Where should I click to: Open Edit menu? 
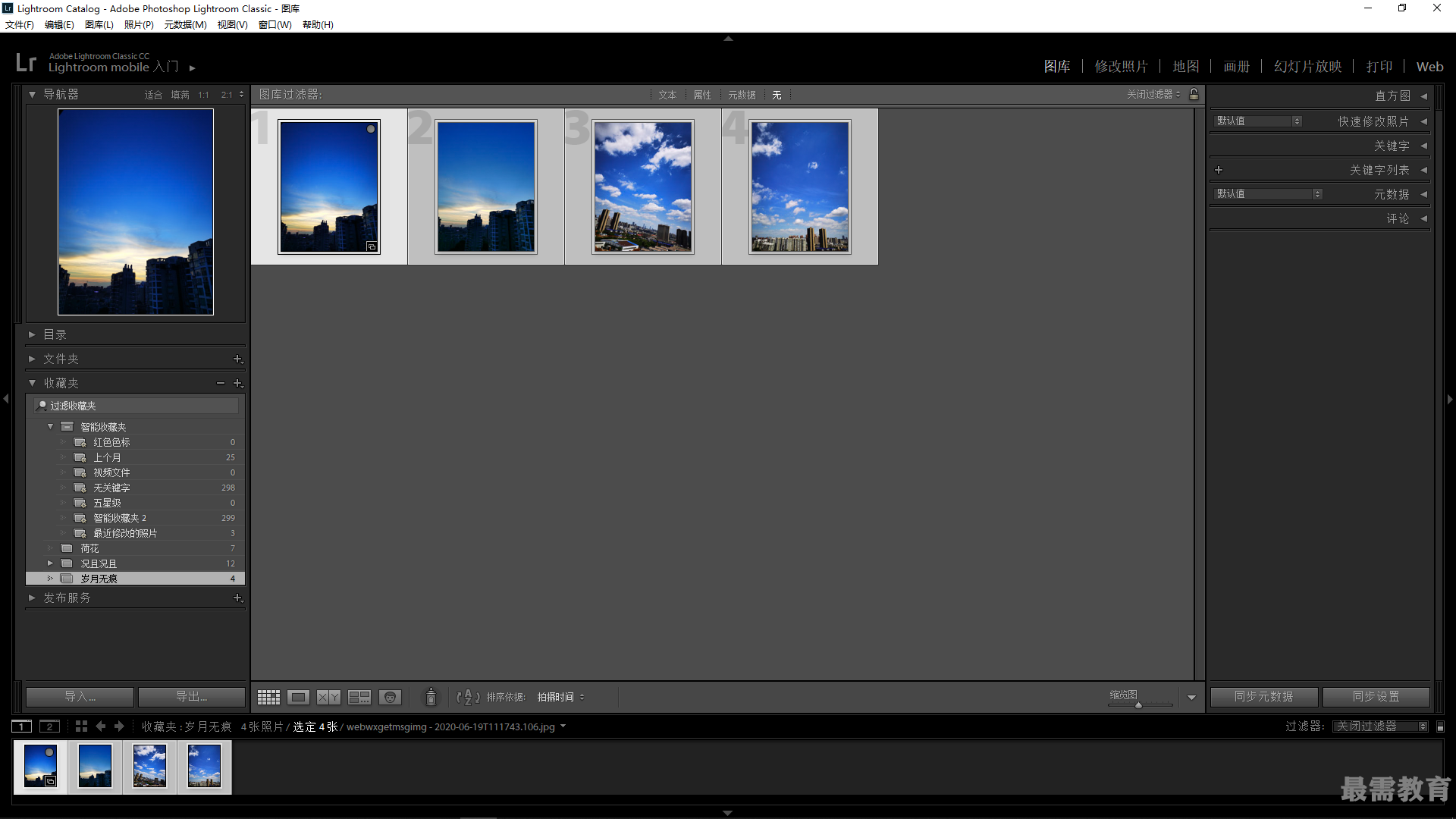[x=59, y=25]
